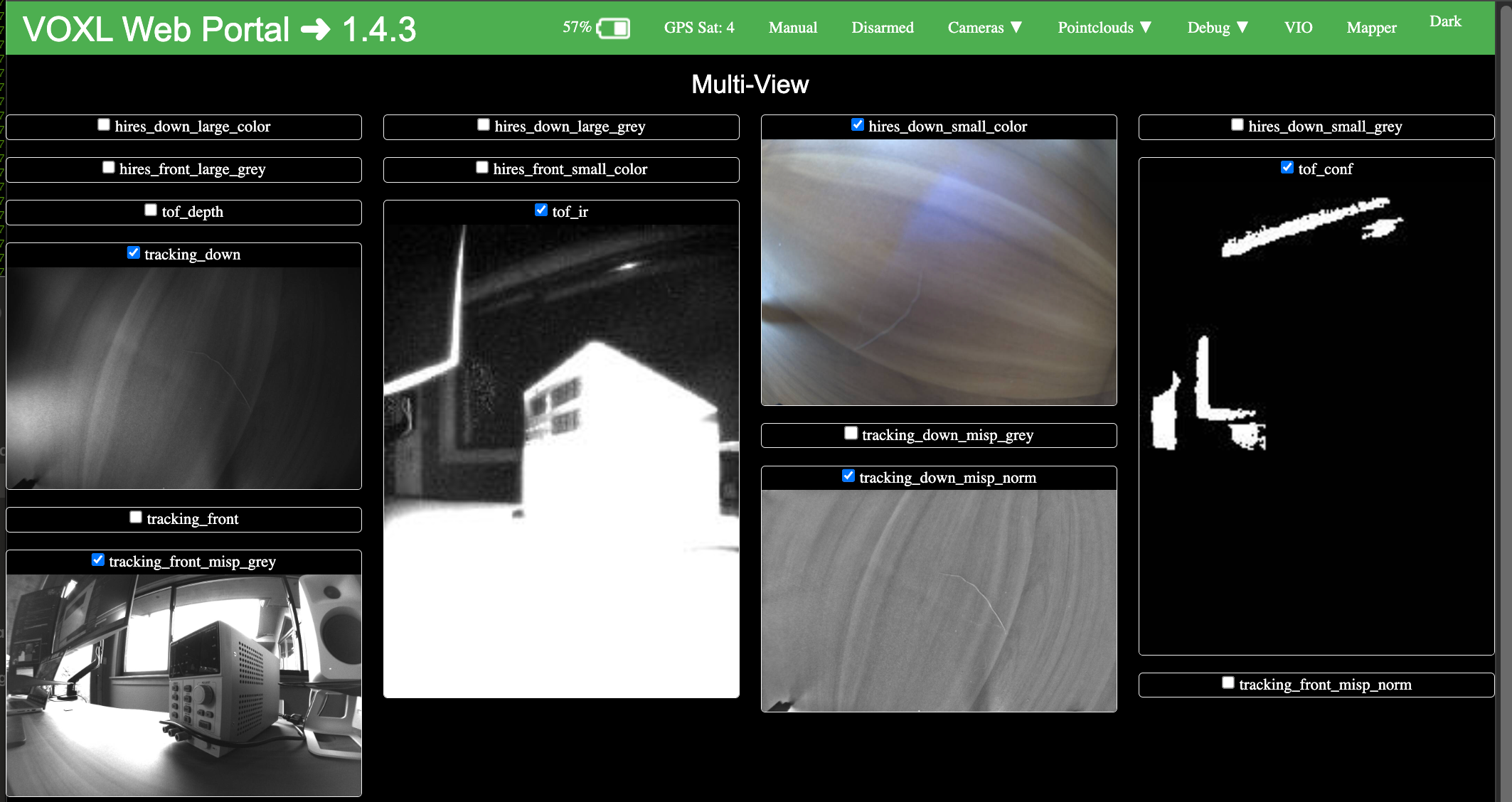Check the tracking_front_misp_norm box

point(1228,683)
